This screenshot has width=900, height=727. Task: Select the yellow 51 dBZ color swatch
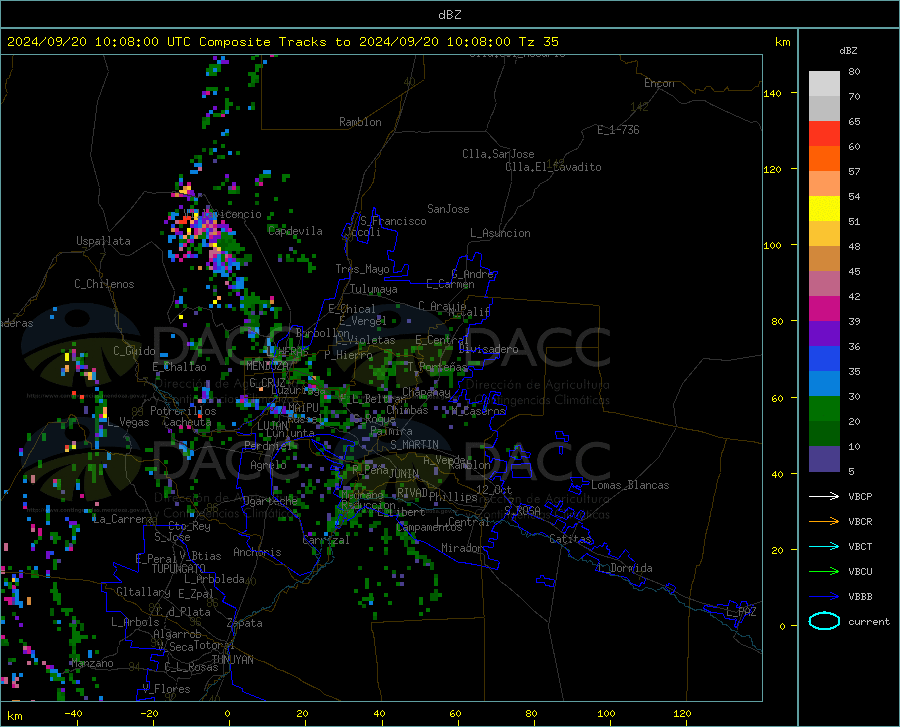(824, 209)
